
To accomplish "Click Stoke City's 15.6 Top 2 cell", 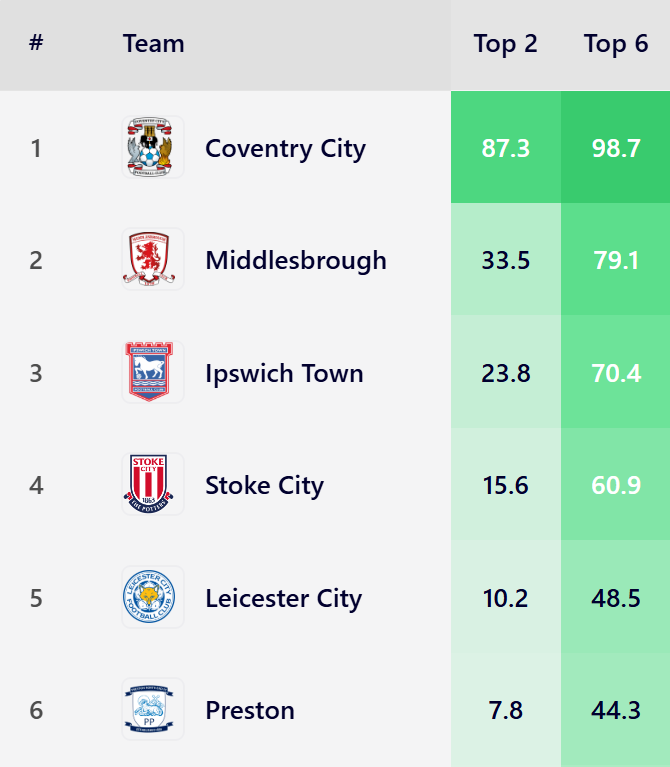I will coord(506,485).
